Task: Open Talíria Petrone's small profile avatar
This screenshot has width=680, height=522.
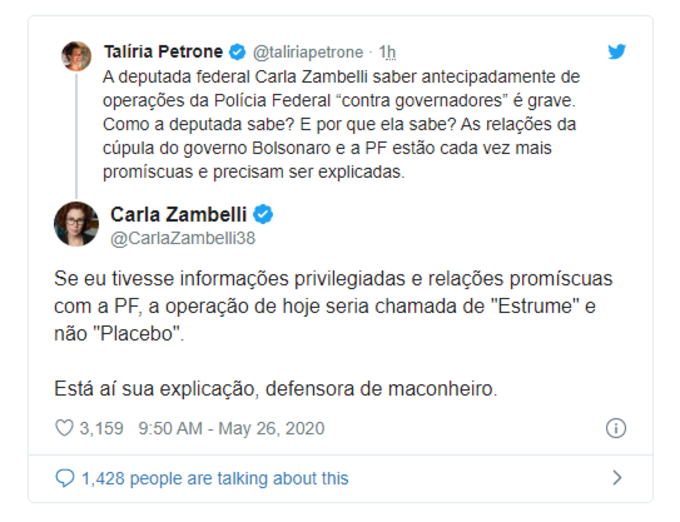Action: [76, 56]
